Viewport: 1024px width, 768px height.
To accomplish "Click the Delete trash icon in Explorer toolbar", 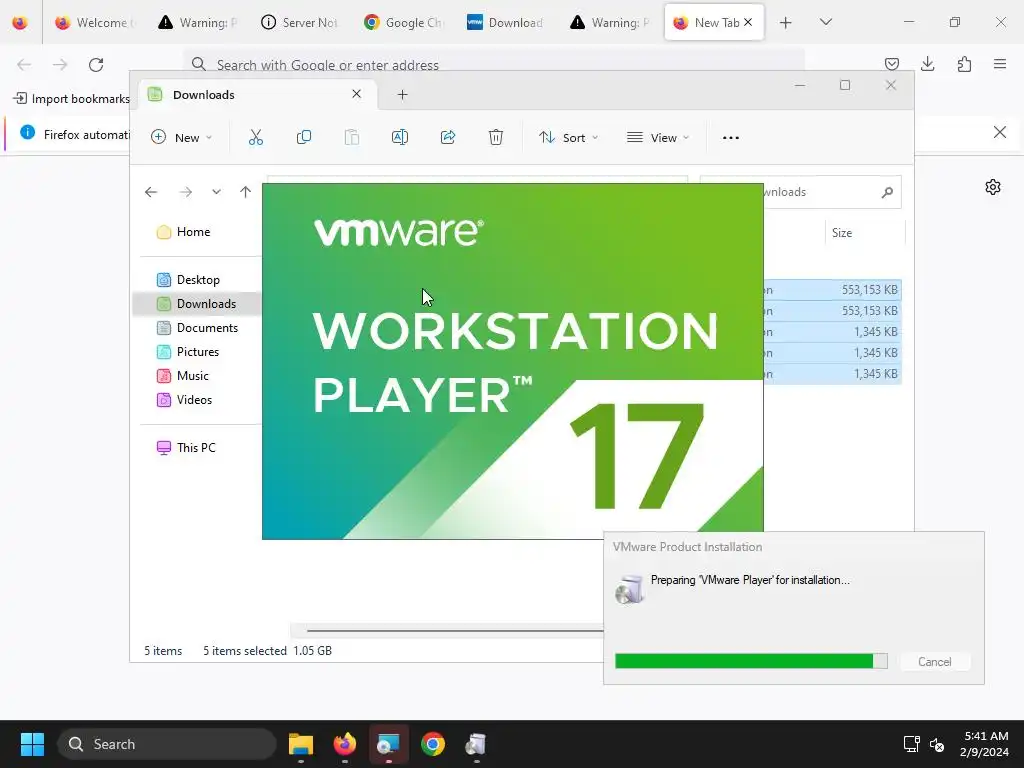I will [496, 137].
